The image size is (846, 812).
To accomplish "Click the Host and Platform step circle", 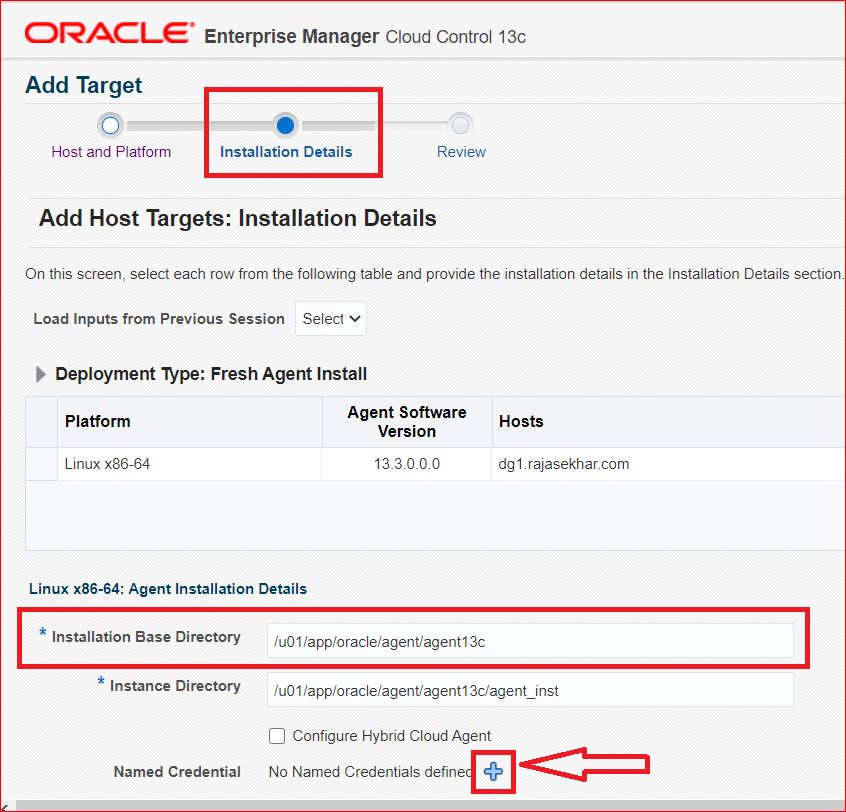I will coord(111,125).
